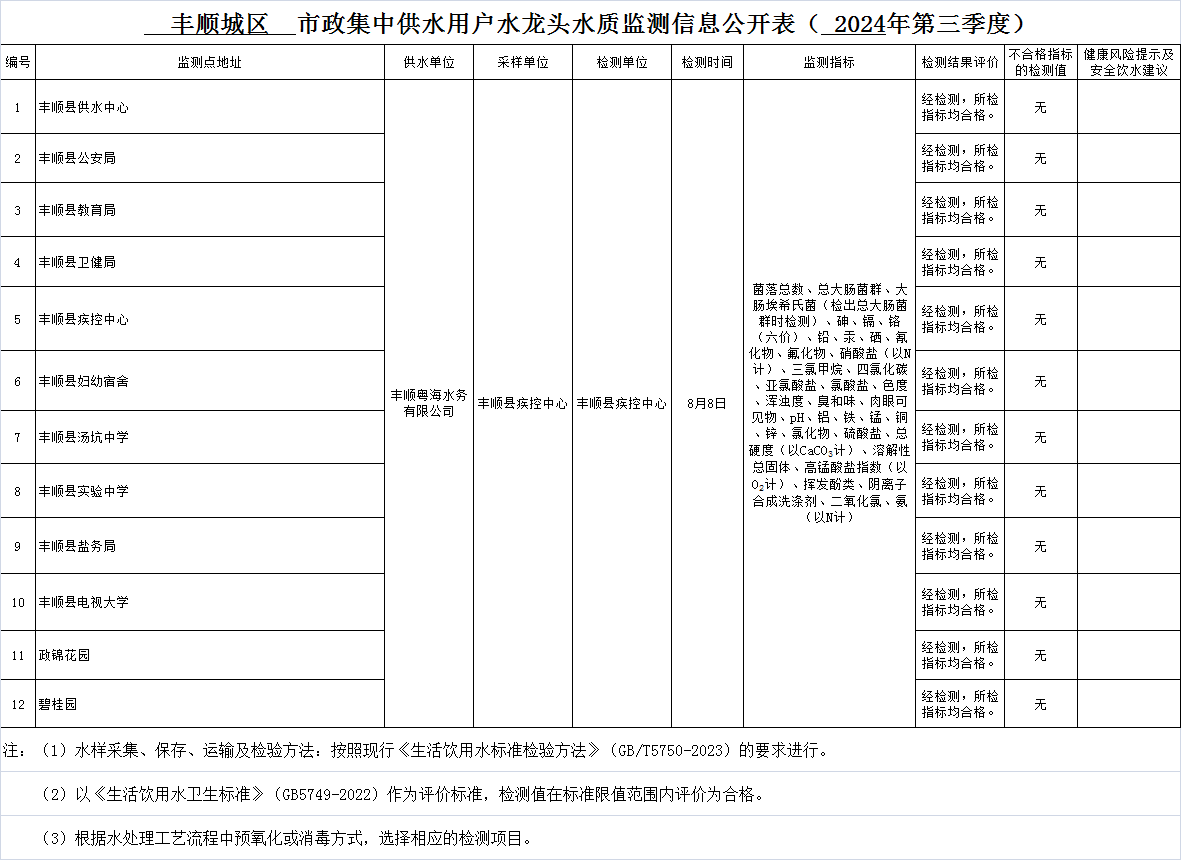Screen dimensions: 1181x860
Task: Click the 检测时间 column header
Action: click(707, 63)
